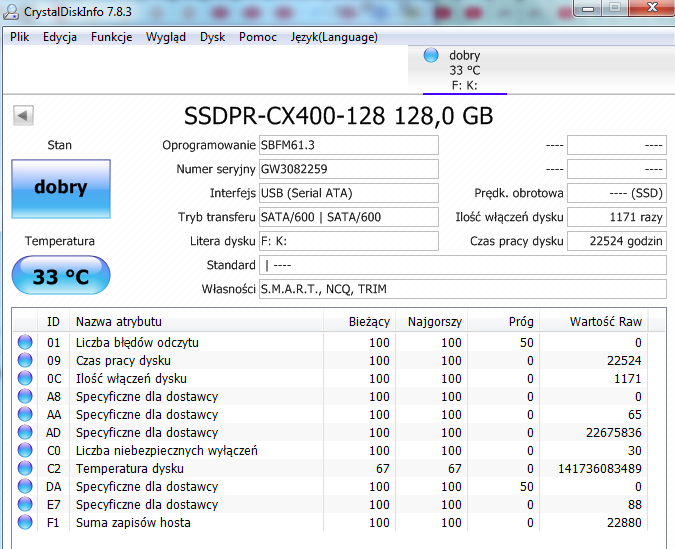Click the previous disk arrow button
Viewport: 675px width, 549px height.
[x=23, y=115]
